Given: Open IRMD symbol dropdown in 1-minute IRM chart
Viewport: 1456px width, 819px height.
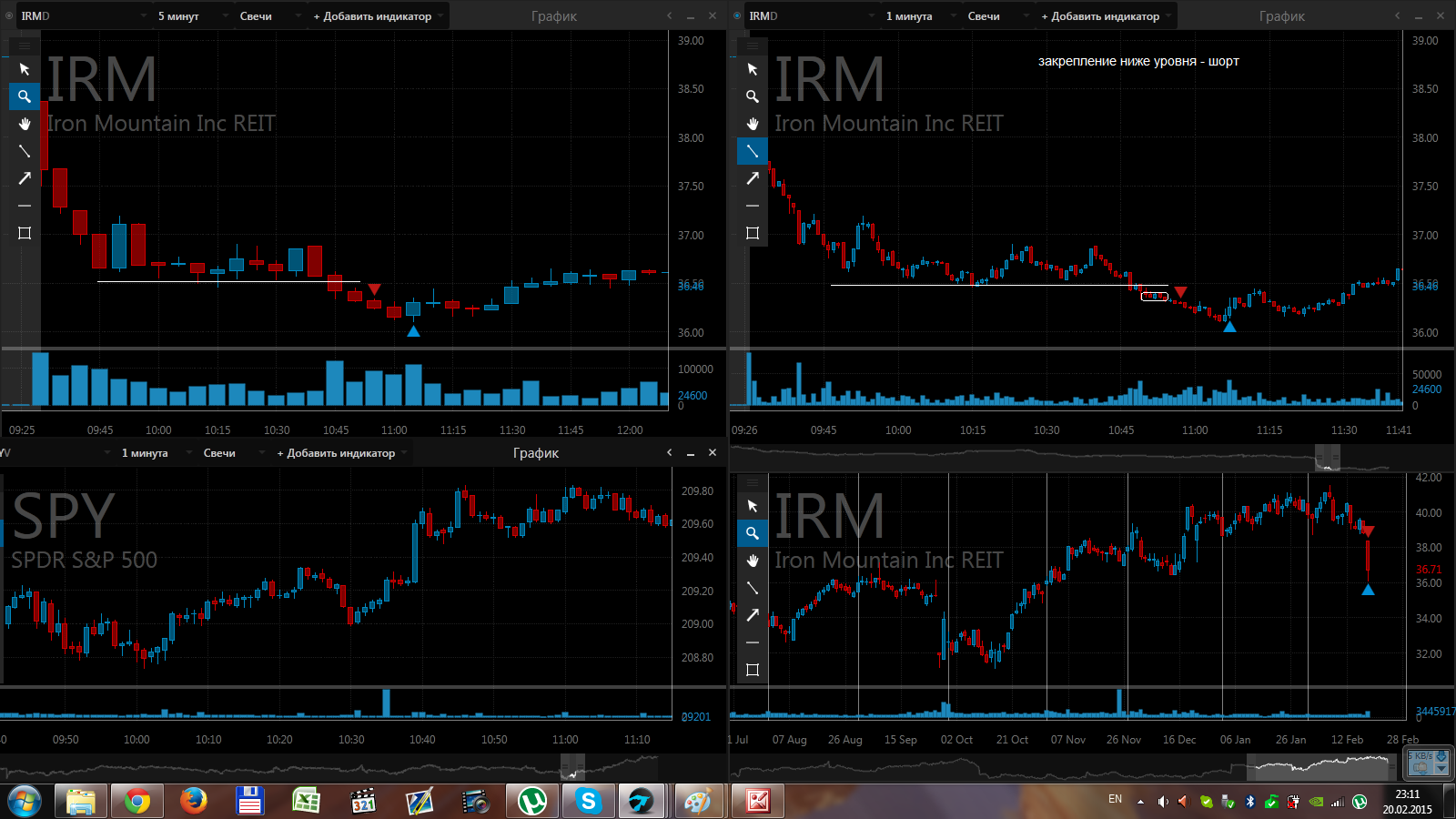Looking at the screenshot, I should 812,15.
